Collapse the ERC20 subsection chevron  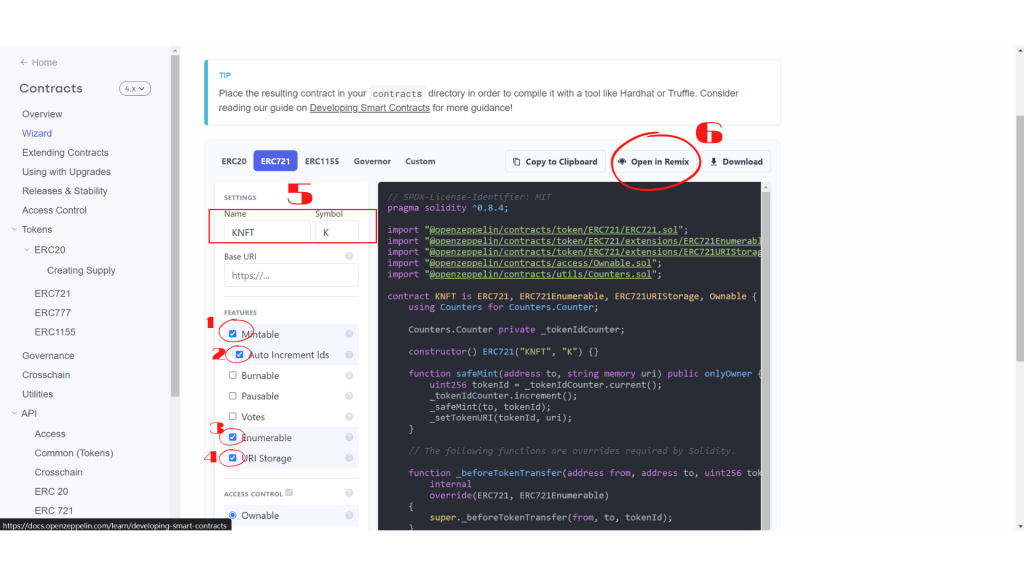pos(27,249)
